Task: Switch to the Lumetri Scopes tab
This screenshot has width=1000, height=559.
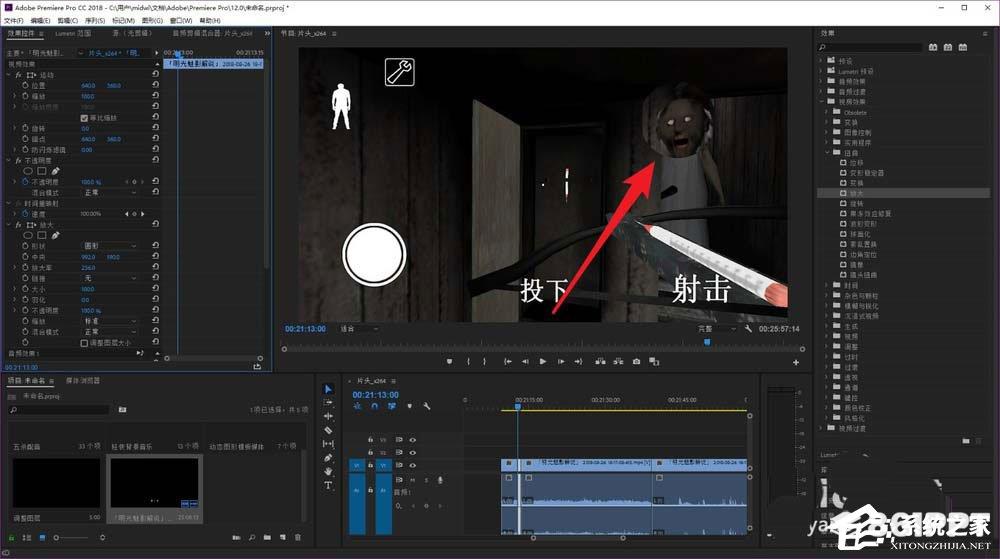Action: (x=73, y=33)
